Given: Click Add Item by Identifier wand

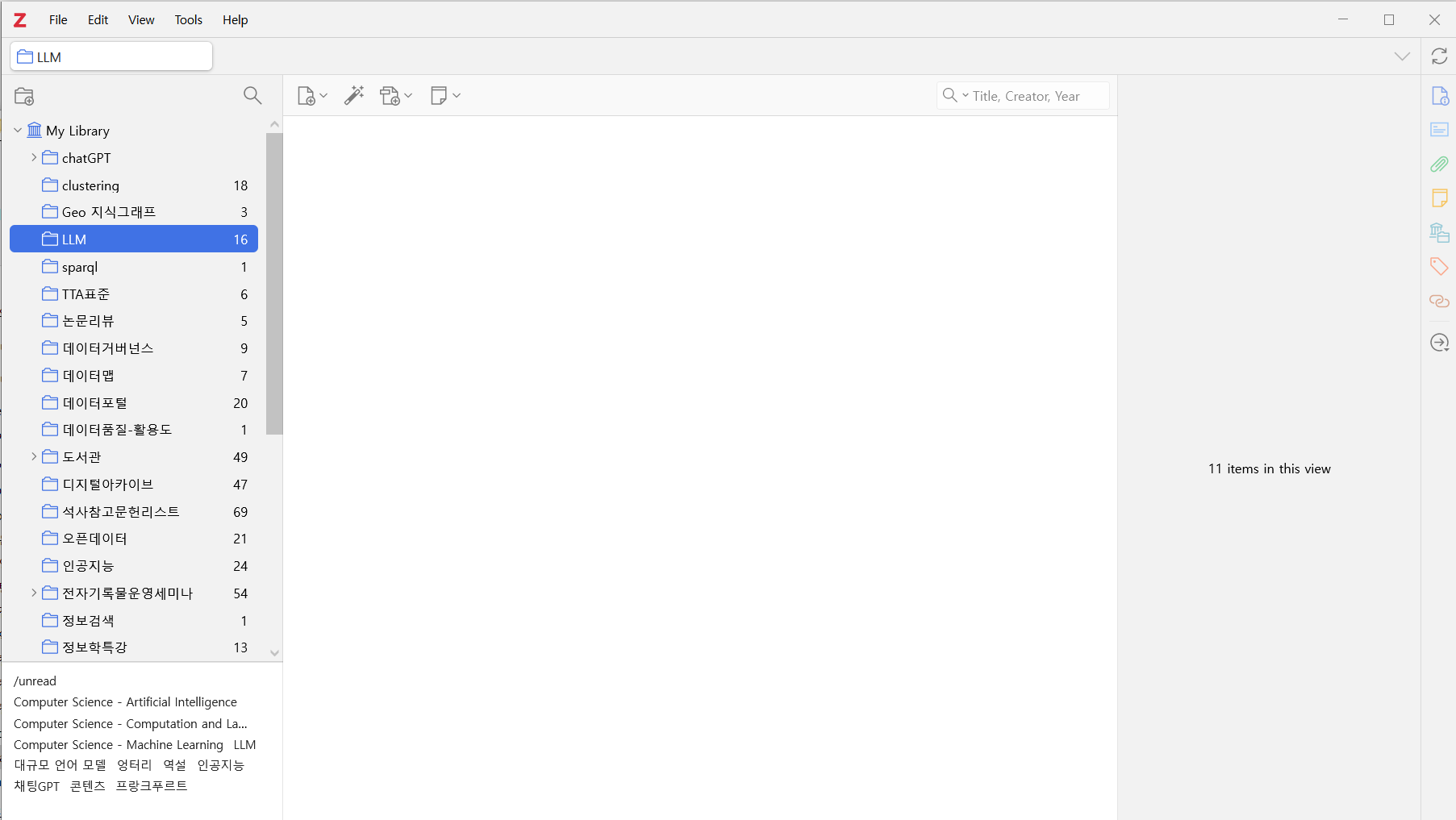Looking at the screenshot, I should [x=354, y=96].
